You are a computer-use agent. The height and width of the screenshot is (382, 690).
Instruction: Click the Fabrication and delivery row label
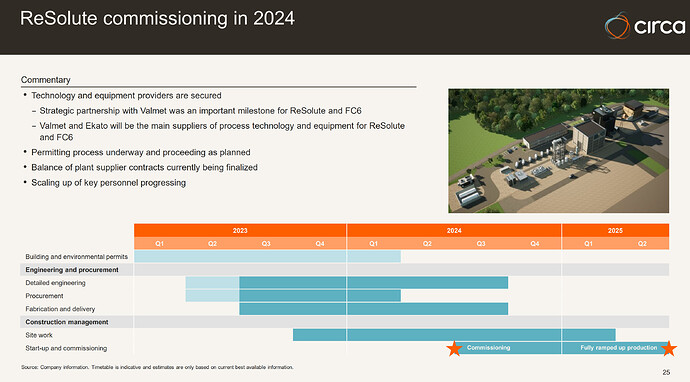tap(60, 309)
